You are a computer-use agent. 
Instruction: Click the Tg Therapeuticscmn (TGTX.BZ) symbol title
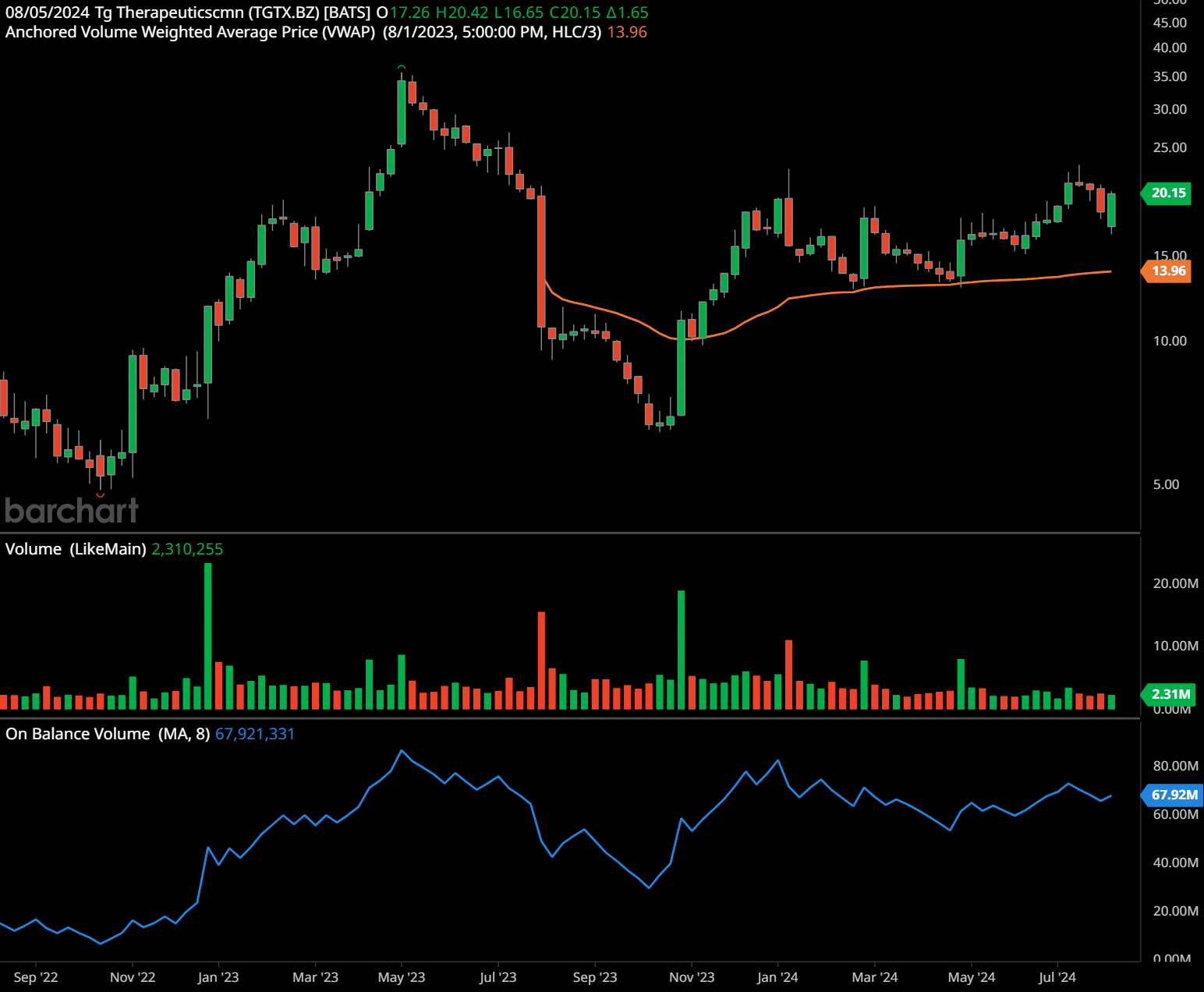pyautogui.click(x=207, y=12)
